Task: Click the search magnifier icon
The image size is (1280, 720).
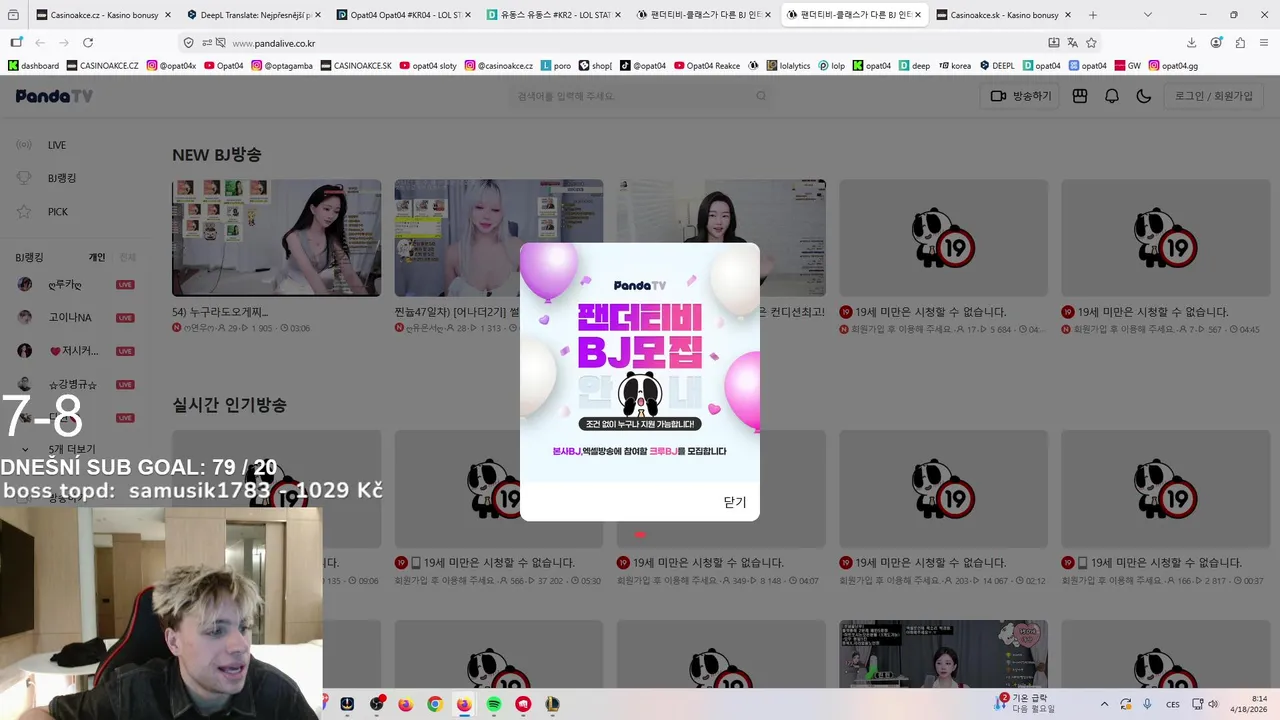Action: (x=761, y=96)
